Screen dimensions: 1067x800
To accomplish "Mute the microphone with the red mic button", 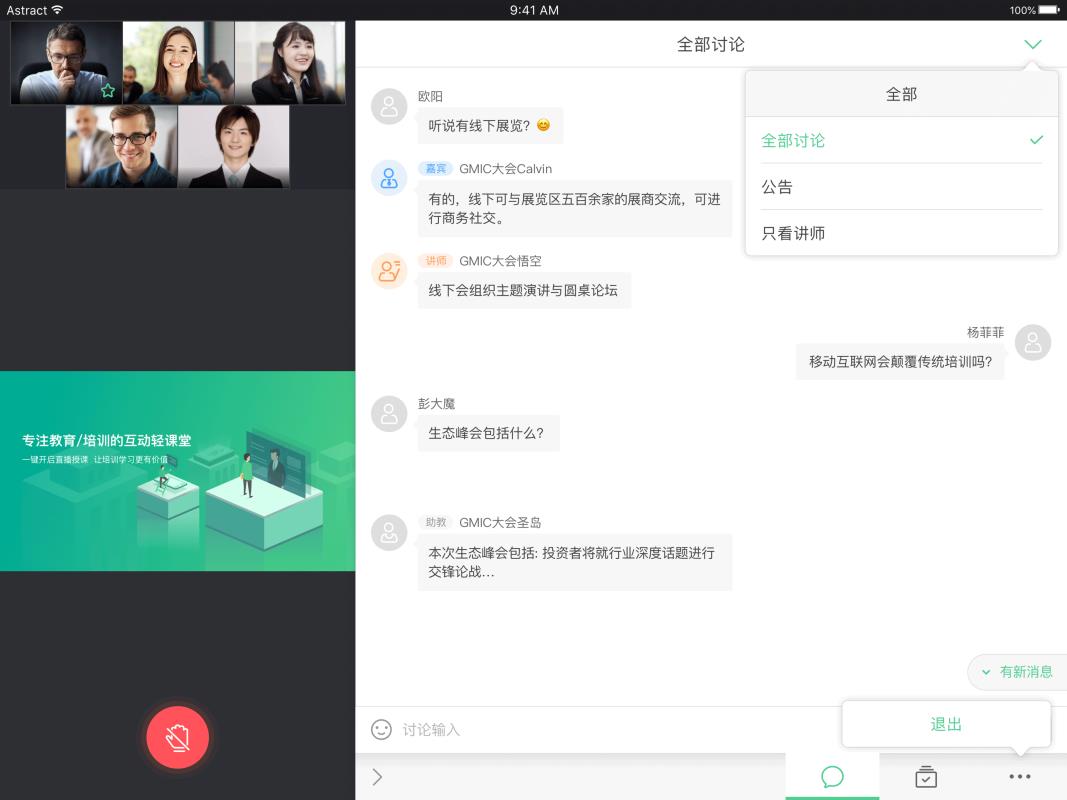I will (177, 737).
